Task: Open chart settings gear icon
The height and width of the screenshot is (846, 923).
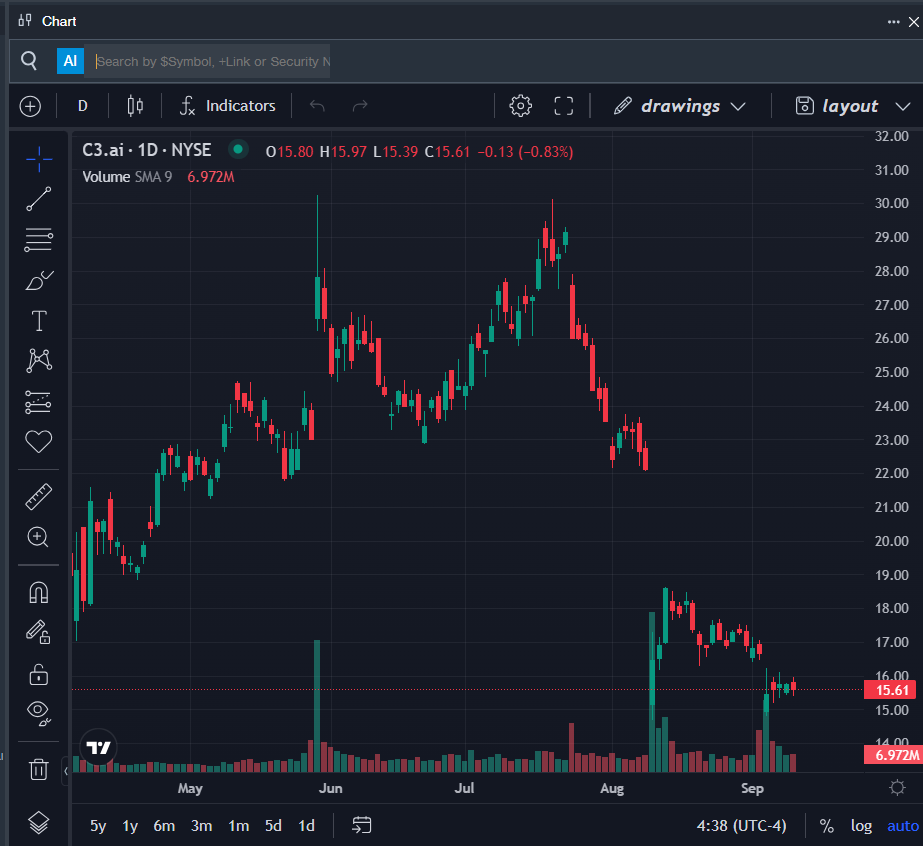Action: tap(520, 106)
